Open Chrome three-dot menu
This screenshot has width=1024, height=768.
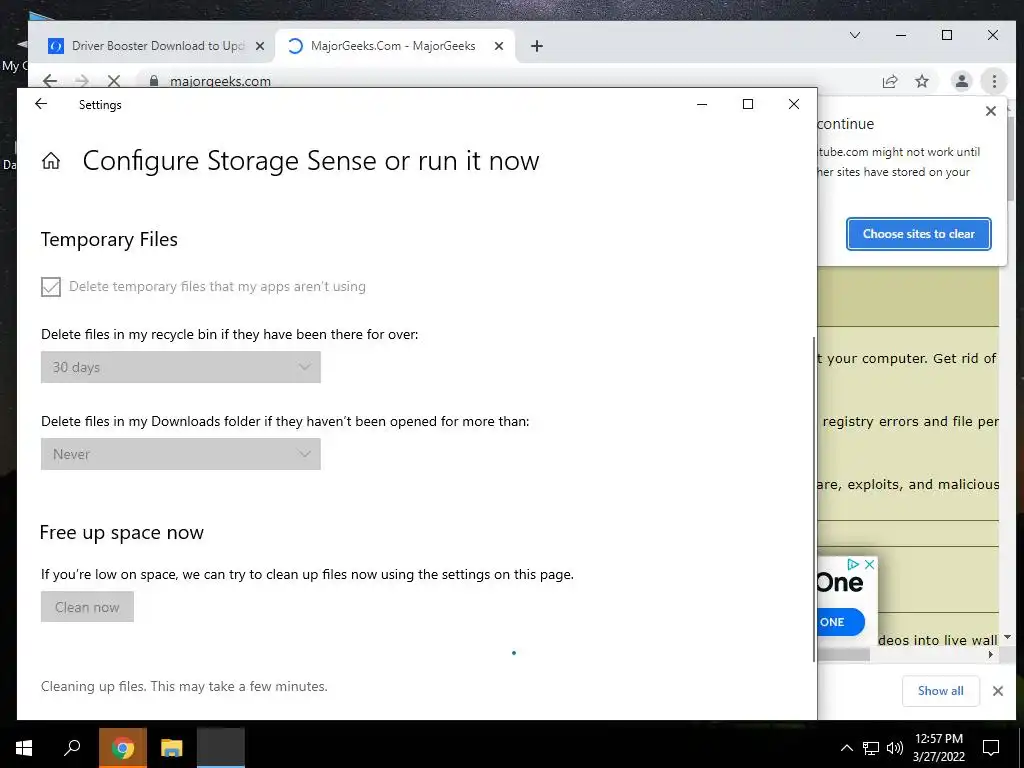(993, 81)
